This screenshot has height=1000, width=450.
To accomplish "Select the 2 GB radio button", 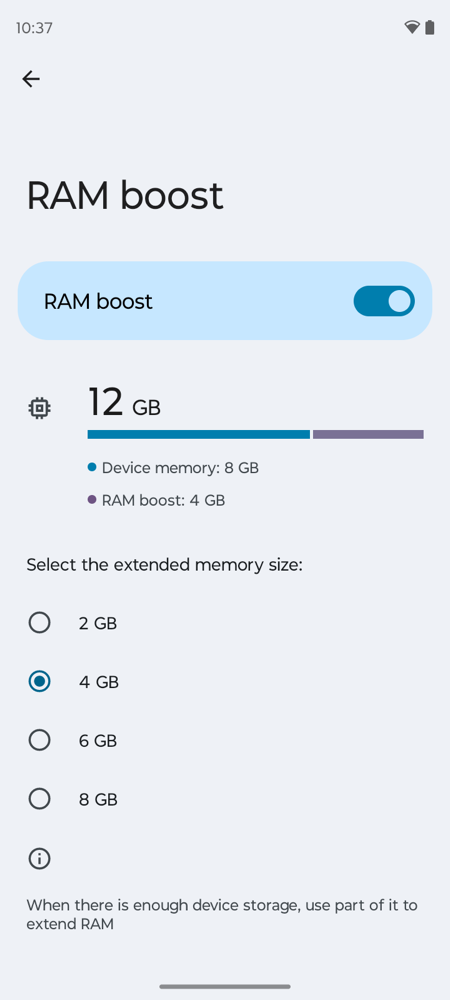I will pos(40,622).
